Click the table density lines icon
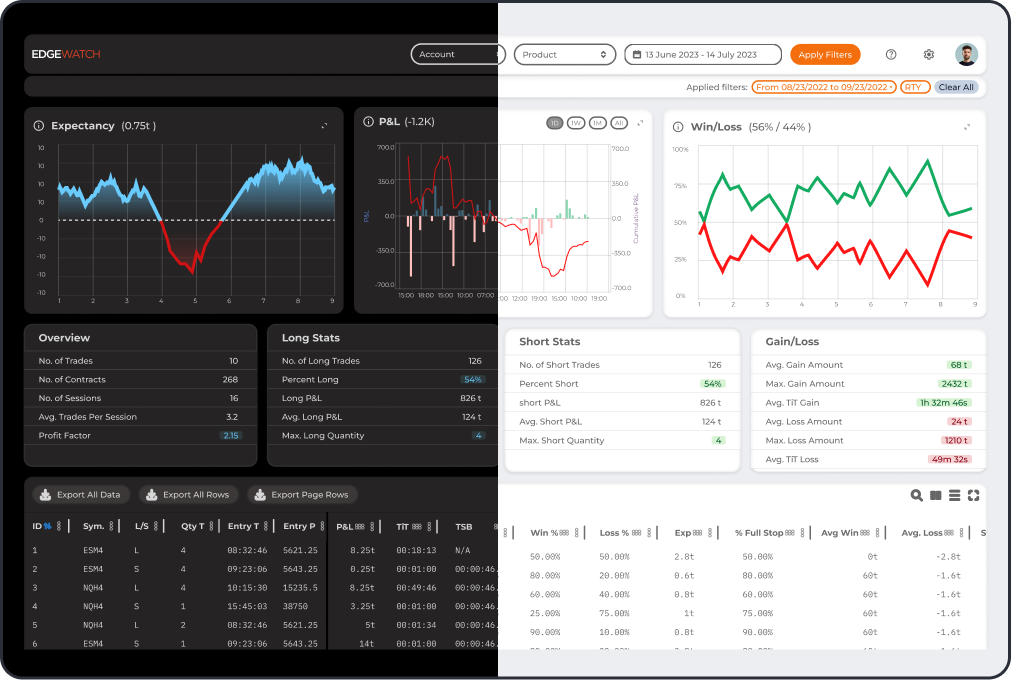The height and width of the screenshot is (680, 1011). 954,495
